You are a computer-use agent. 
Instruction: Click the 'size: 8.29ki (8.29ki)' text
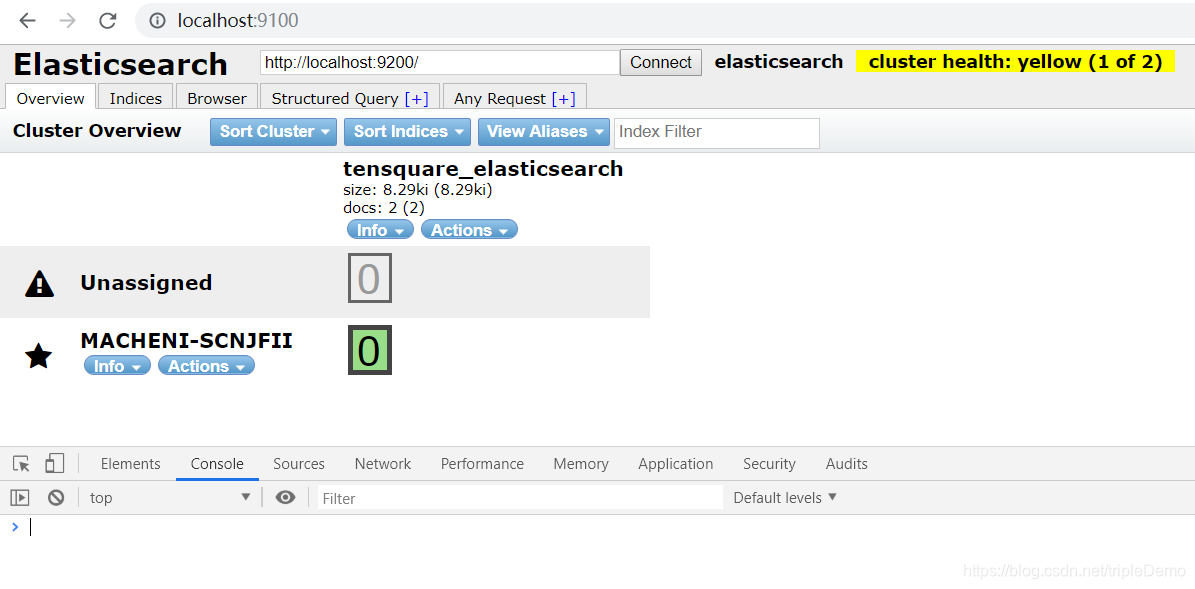418,190
